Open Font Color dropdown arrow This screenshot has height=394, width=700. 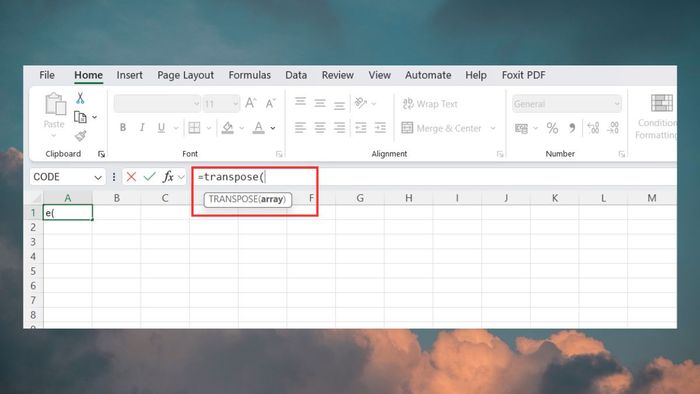(273, 128)
